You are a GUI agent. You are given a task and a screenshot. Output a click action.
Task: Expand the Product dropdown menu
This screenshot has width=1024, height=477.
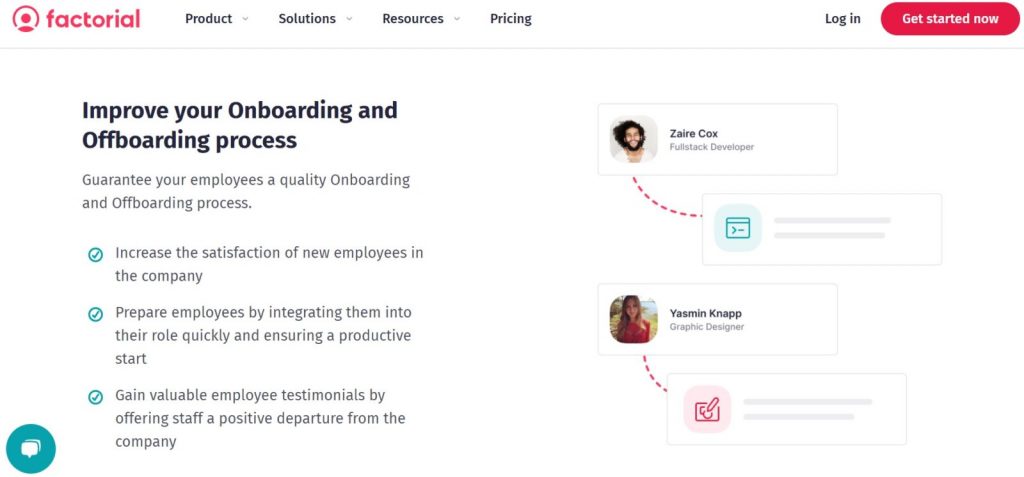[x=217, y=19]
